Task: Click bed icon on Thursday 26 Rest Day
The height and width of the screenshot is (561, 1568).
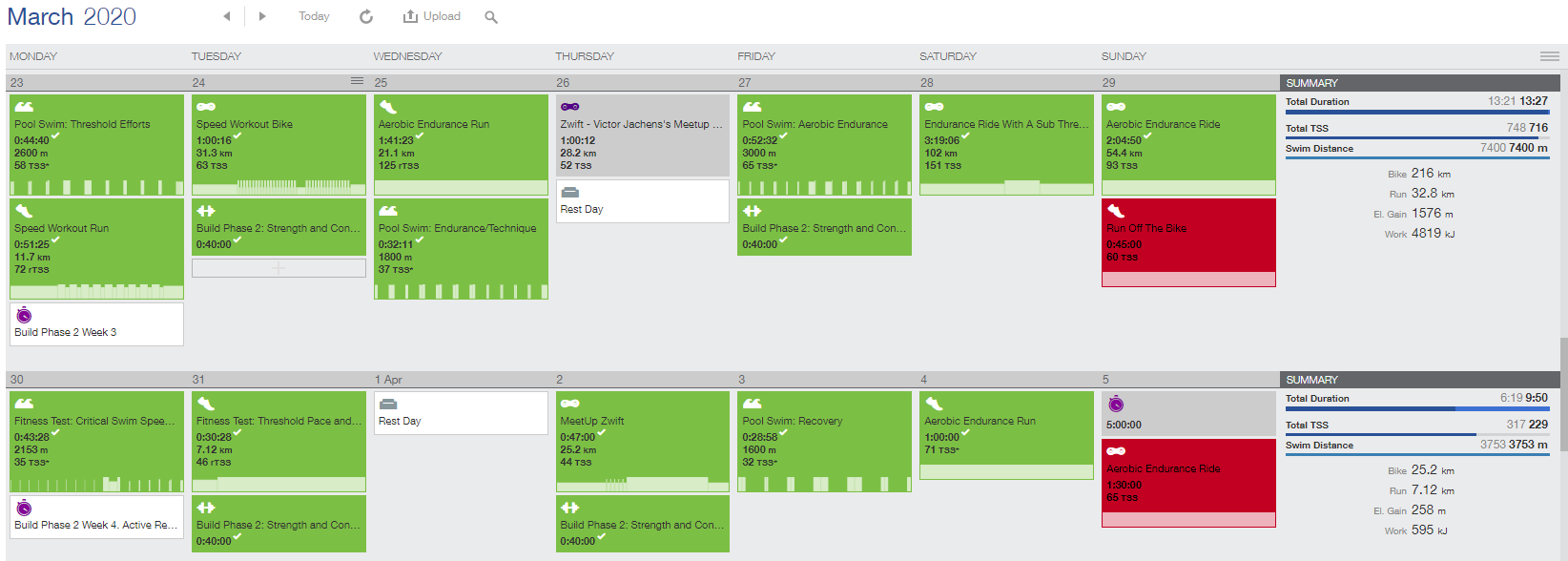Action: point(570,193)
